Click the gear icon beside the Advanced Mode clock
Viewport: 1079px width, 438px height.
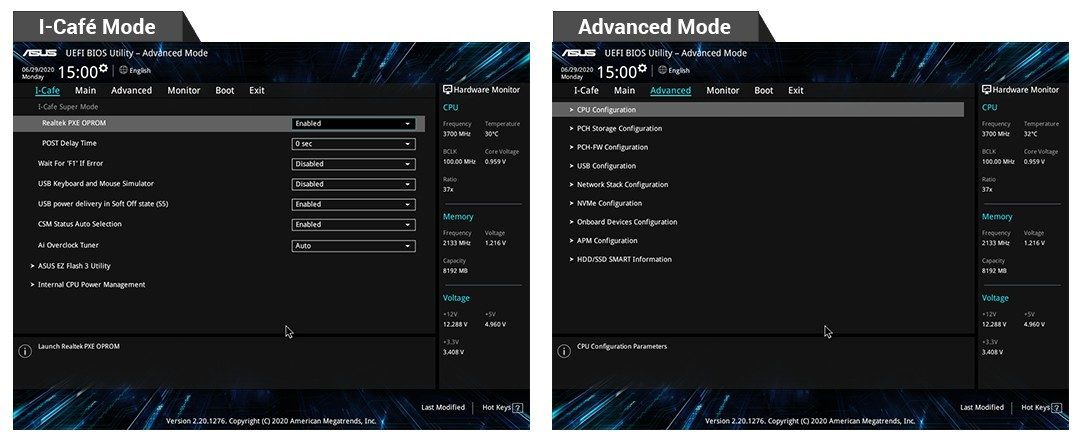pos(643,68)
